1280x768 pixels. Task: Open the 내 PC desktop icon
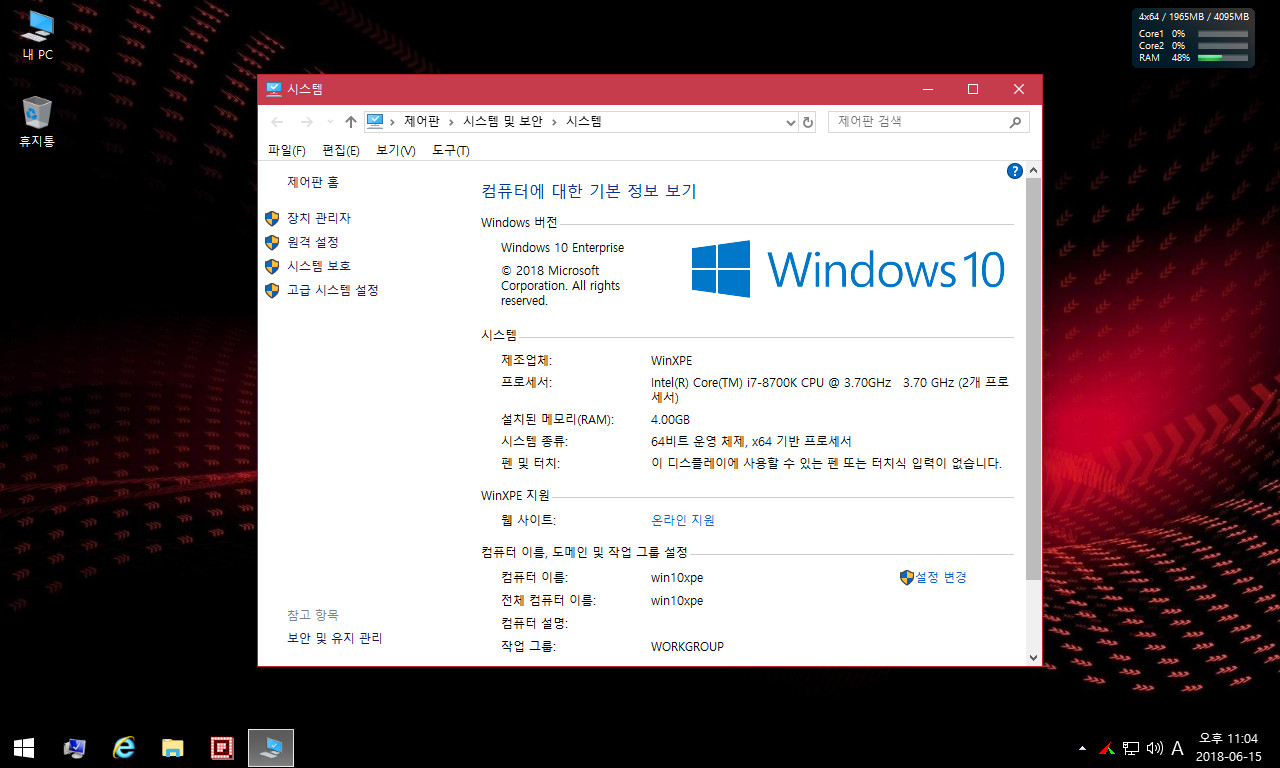click(37, 35)
